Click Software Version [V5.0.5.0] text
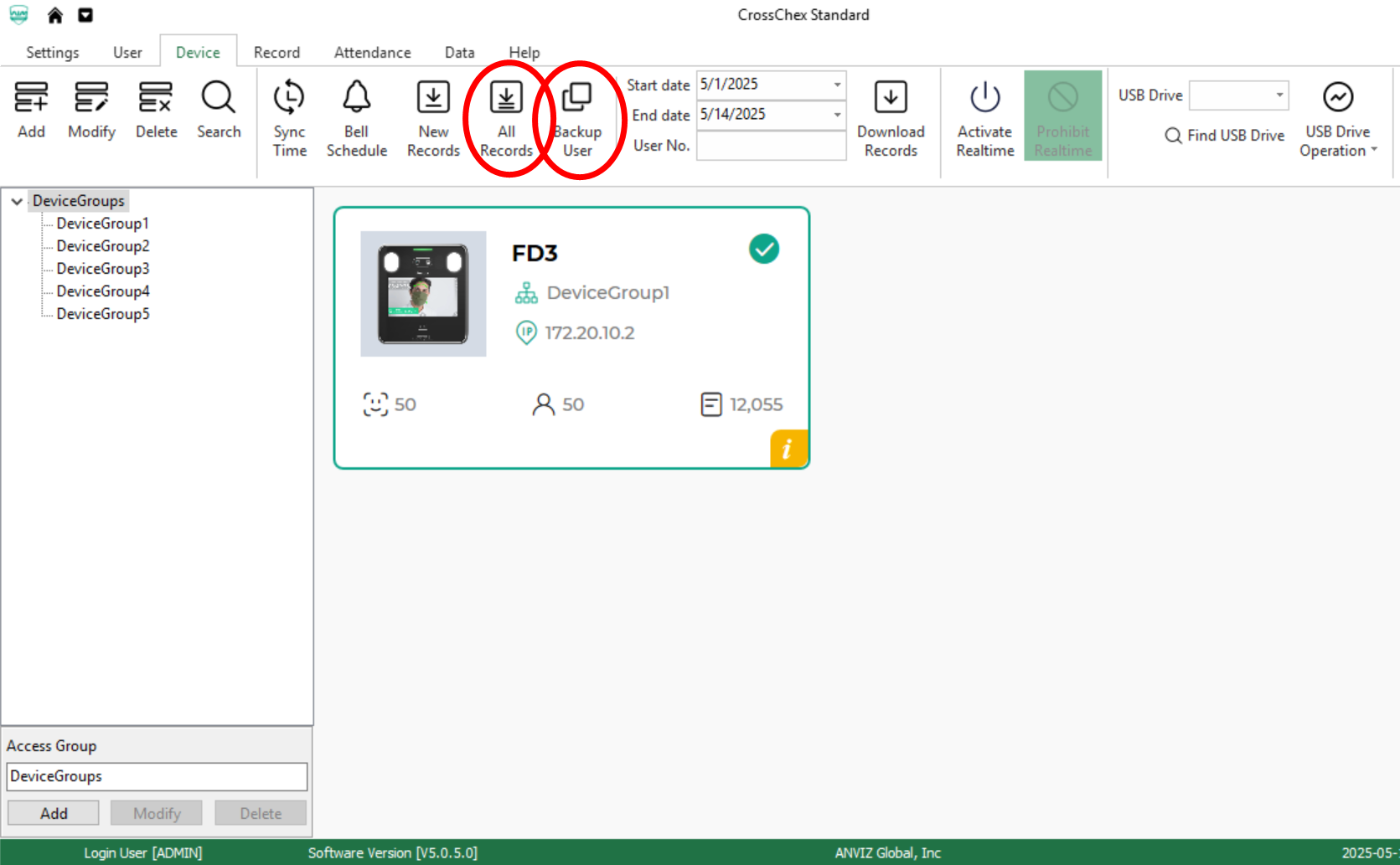Viewport: 1400px width, 865px height. [393, 852]
